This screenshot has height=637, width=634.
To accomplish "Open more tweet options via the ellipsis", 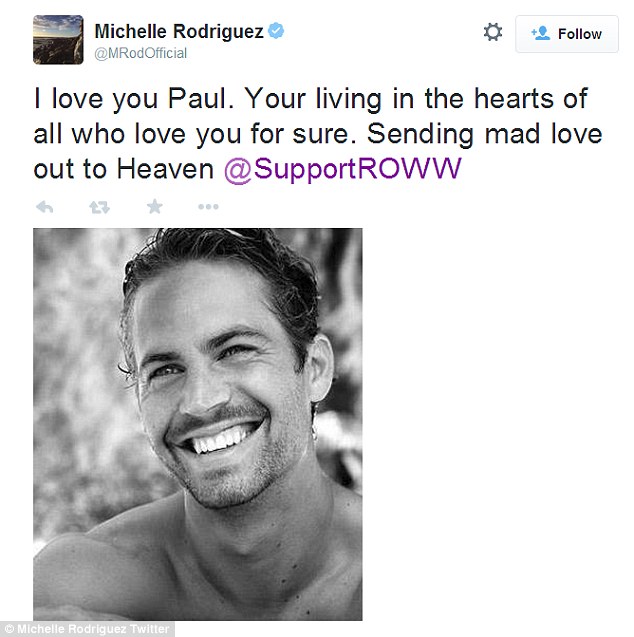I will click(x=208, y=207).
